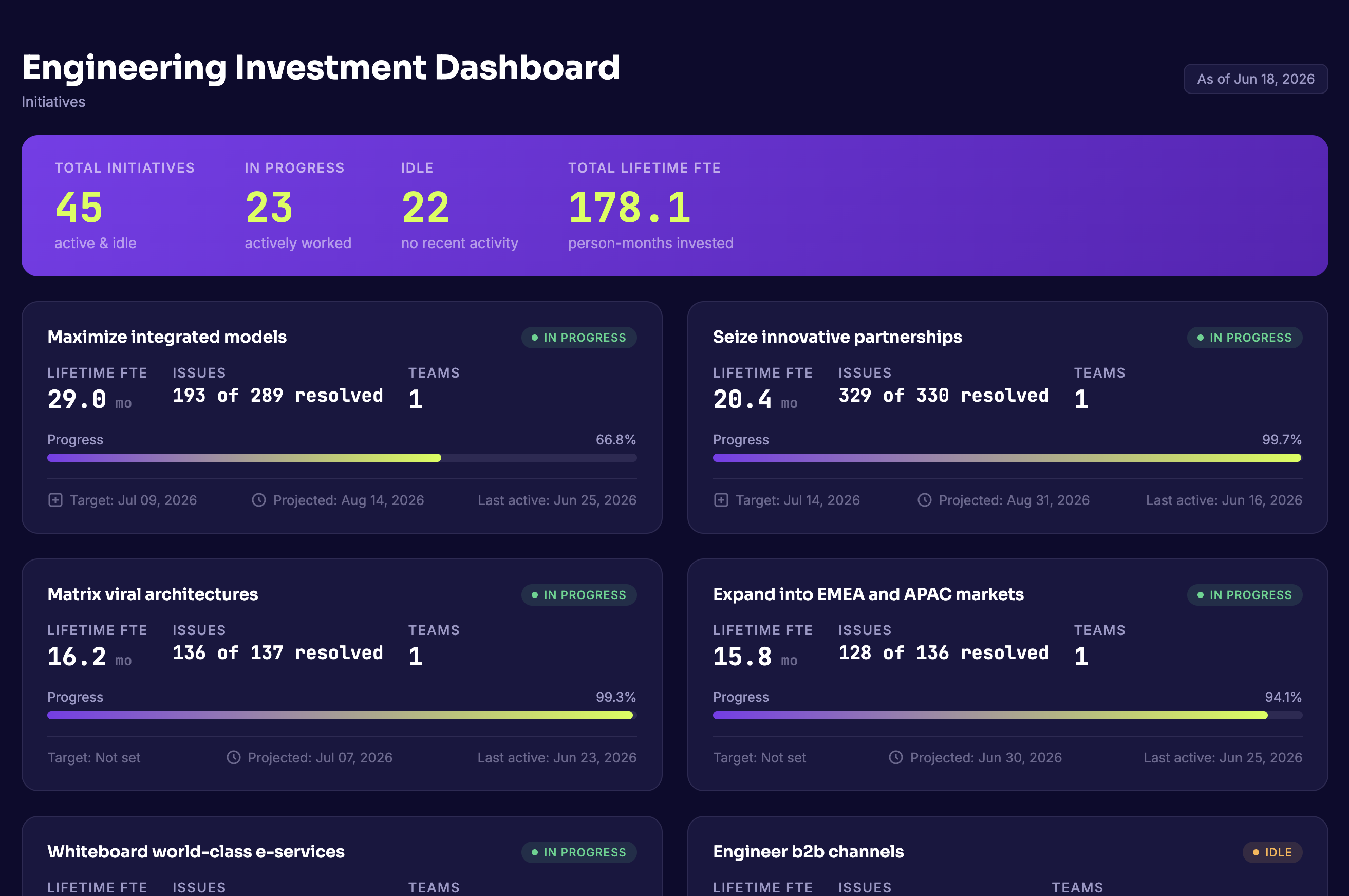Click projected clock icon in Matrix viral architectures card
The height and width of the screenshot is (896, 1349).
click(234, 757)
